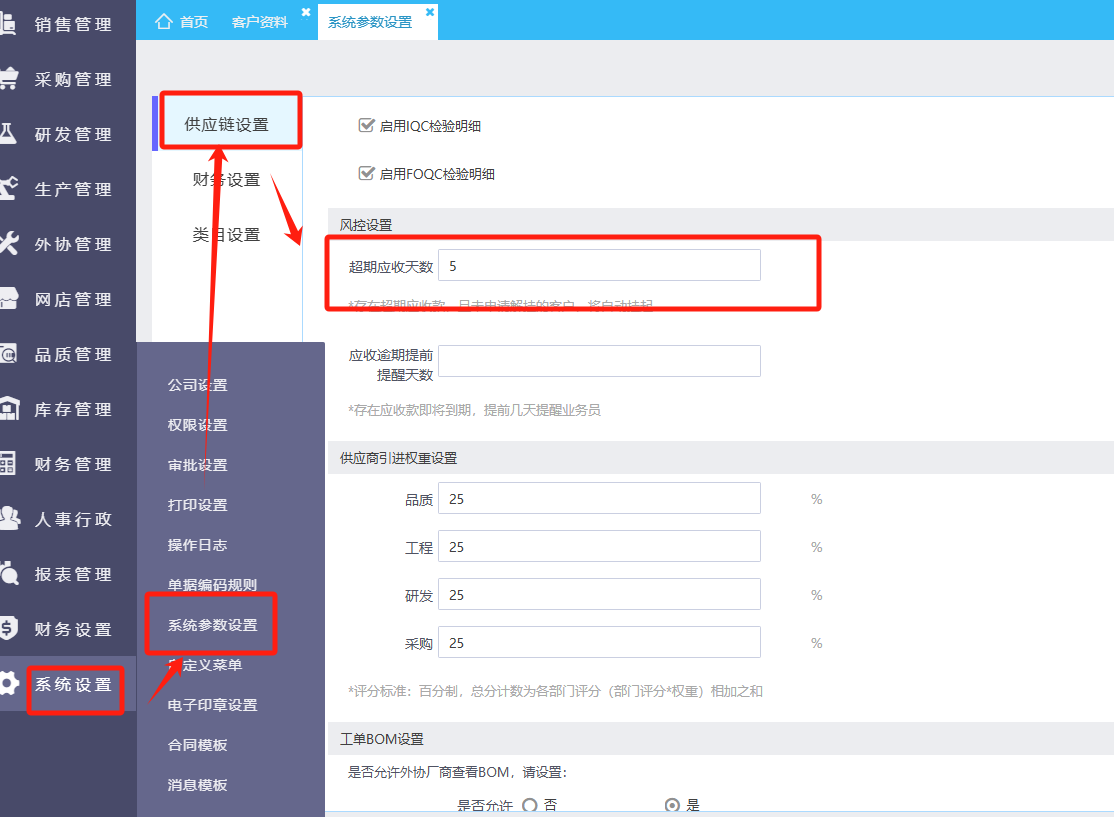
Task: Select 否 radio for 是否允许
Action: (529, 805)
